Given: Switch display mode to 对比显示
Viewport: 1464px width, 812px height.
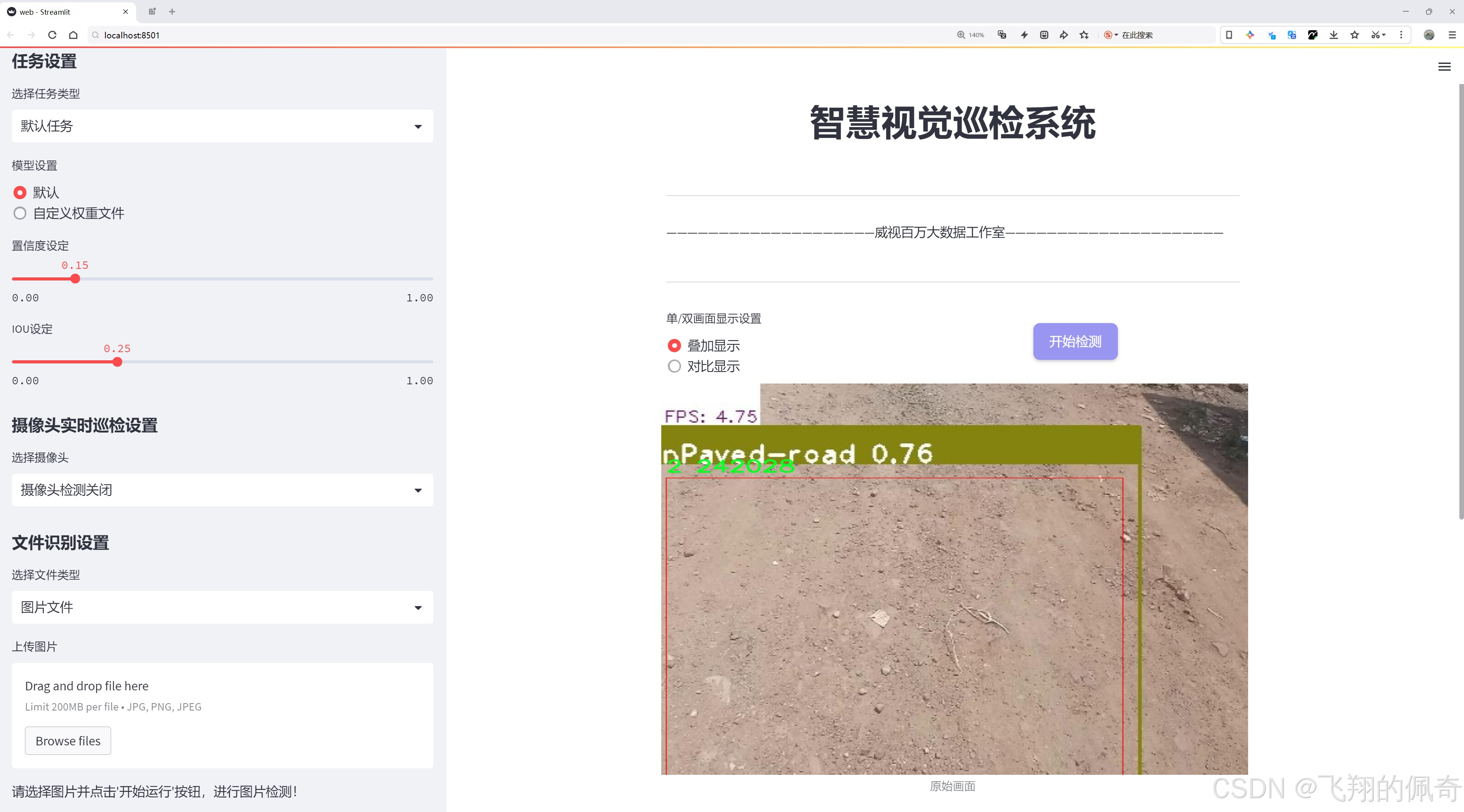Looking at the screenshot, I should coord(674,366).
